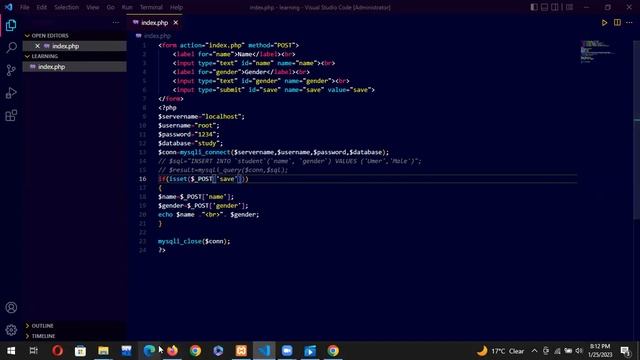Click the echo $name statement line
The image size is (640, 360).
point(208,215)
